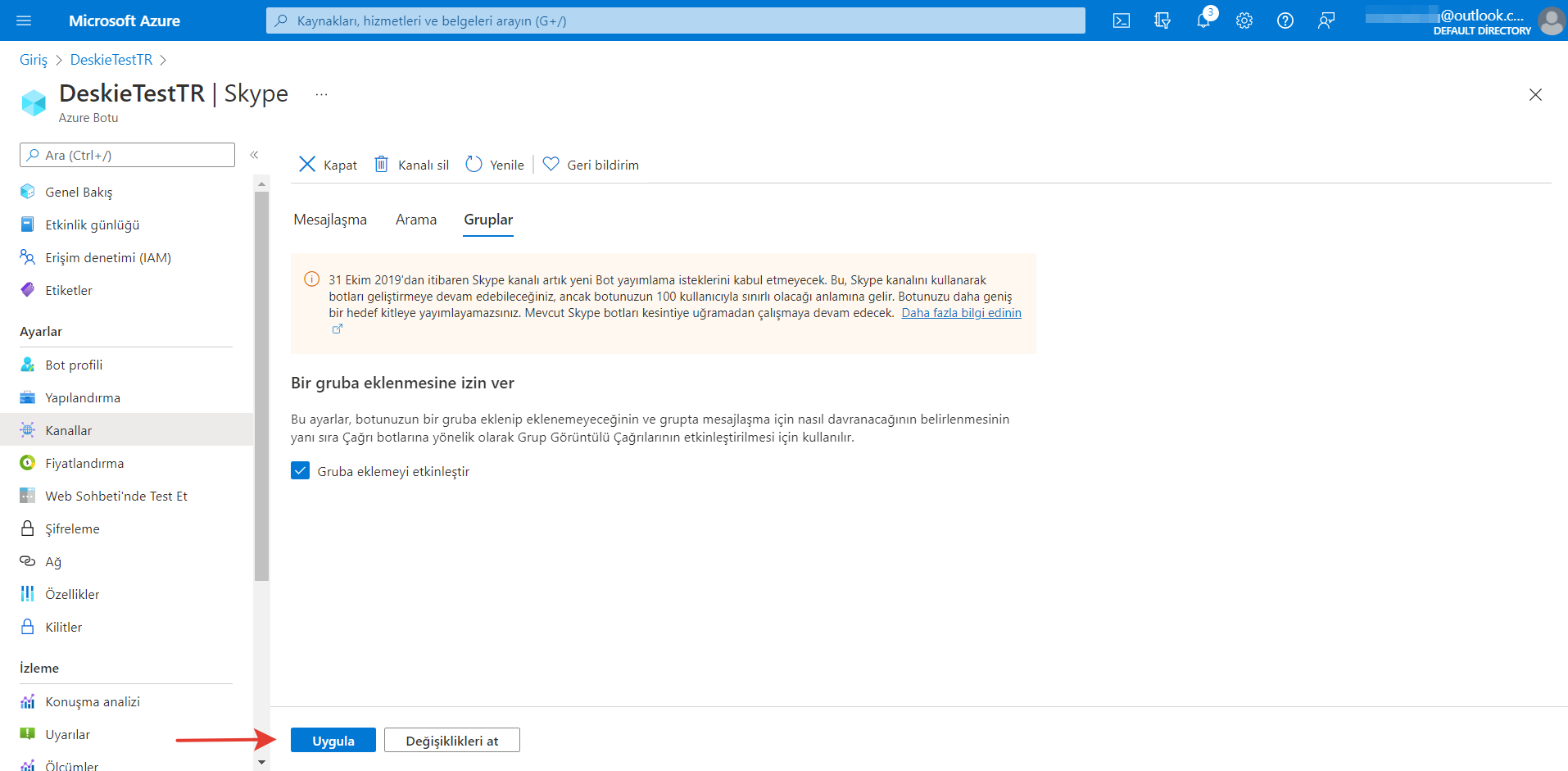Open Cloud Shell from the top bar

pyautogui.click(x=1122, y=20)
